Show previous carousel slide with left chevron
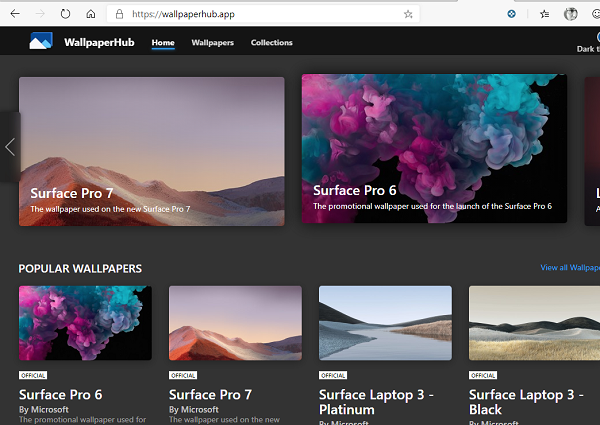This screenshot has width=600, height=425. (x=10, y=147)
